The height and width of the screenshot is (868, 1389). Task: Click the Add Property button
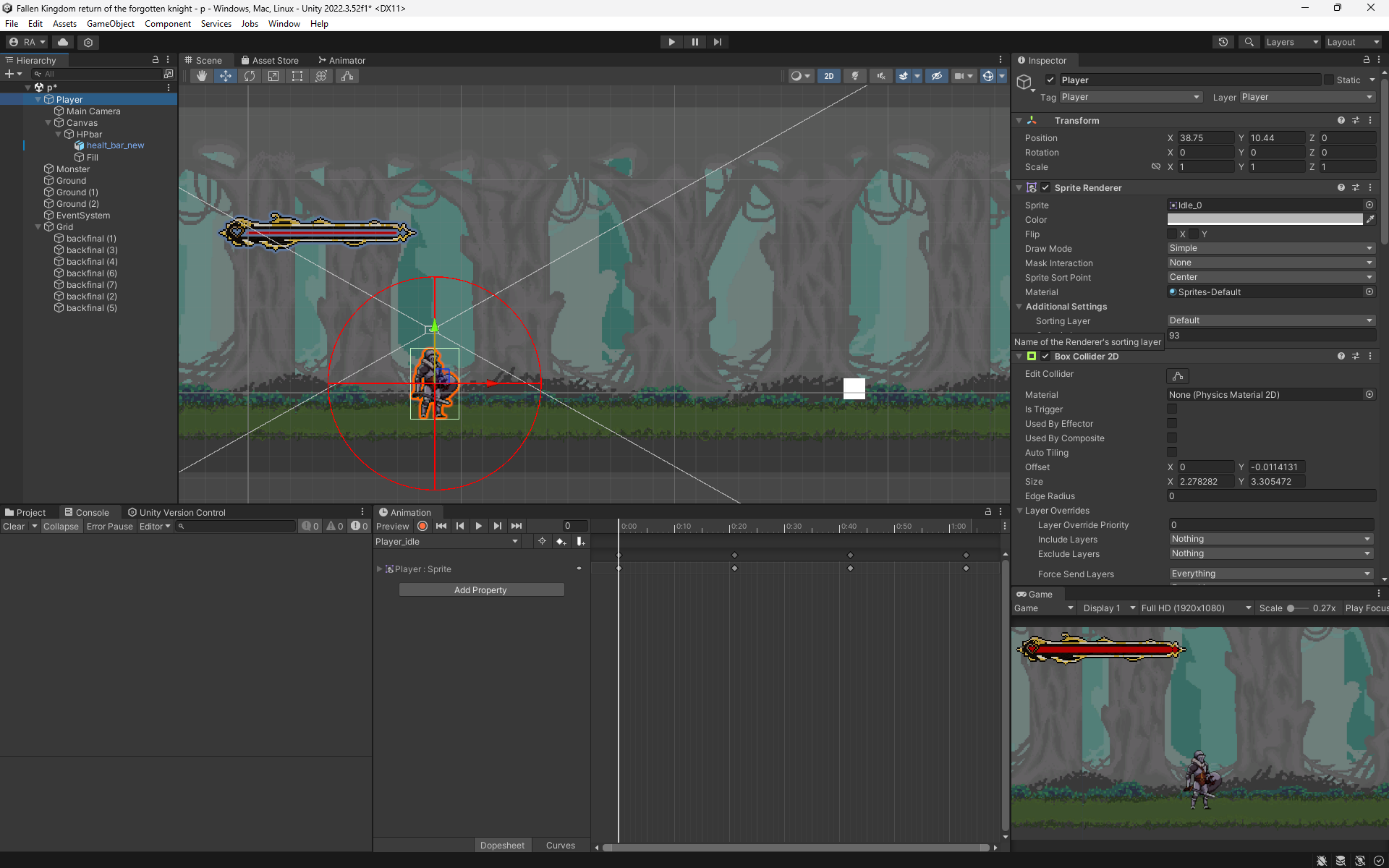coord(480,590)
